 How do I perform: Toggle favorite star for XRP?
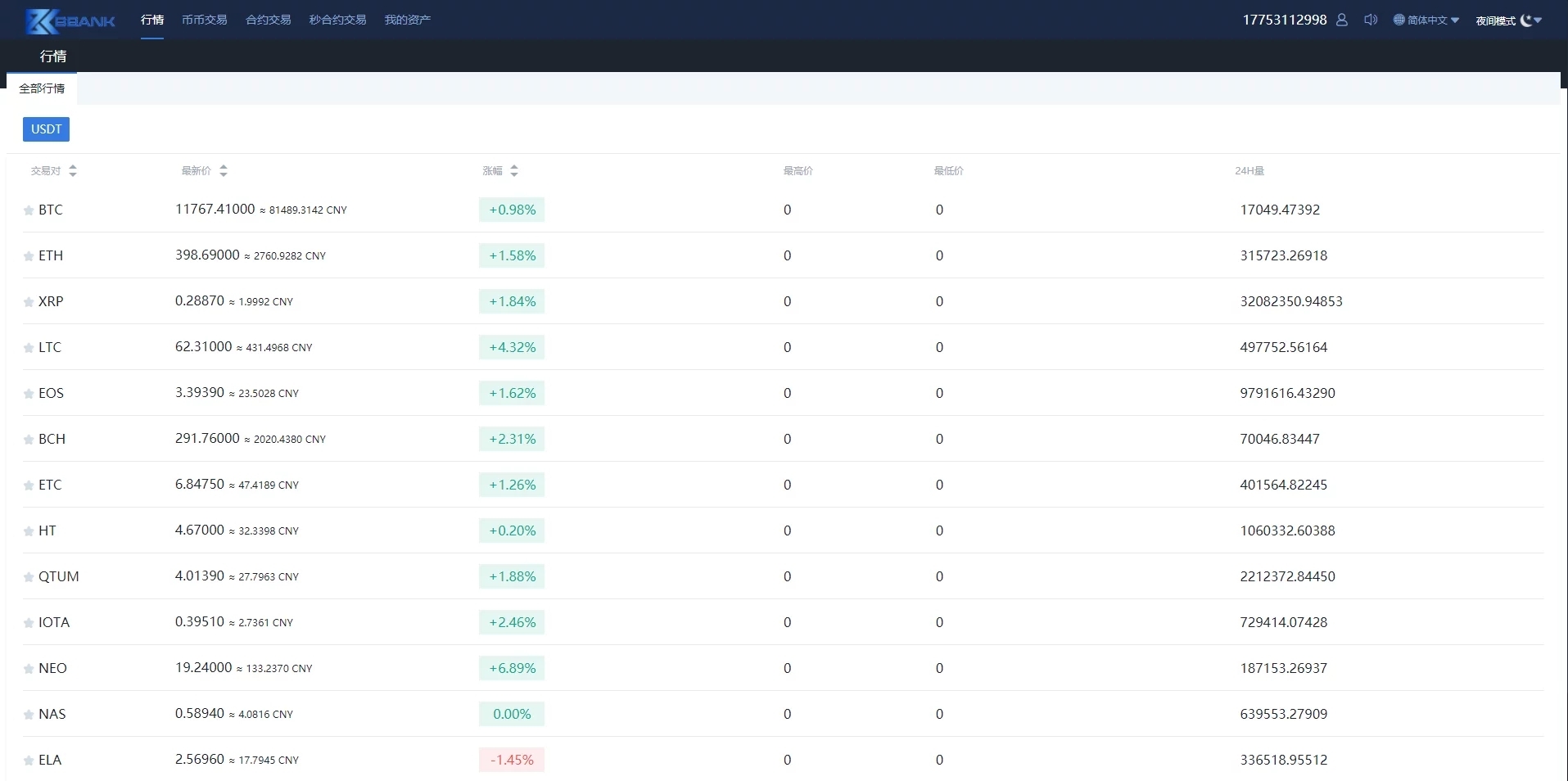pyautogui.click(x=29, y=302)
